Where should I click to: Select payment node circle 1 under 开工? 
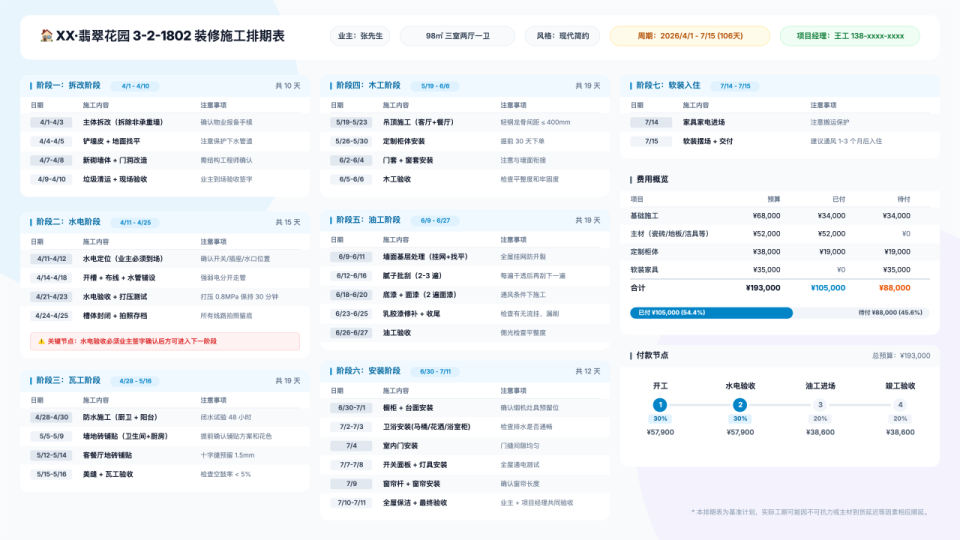point(660,405)
